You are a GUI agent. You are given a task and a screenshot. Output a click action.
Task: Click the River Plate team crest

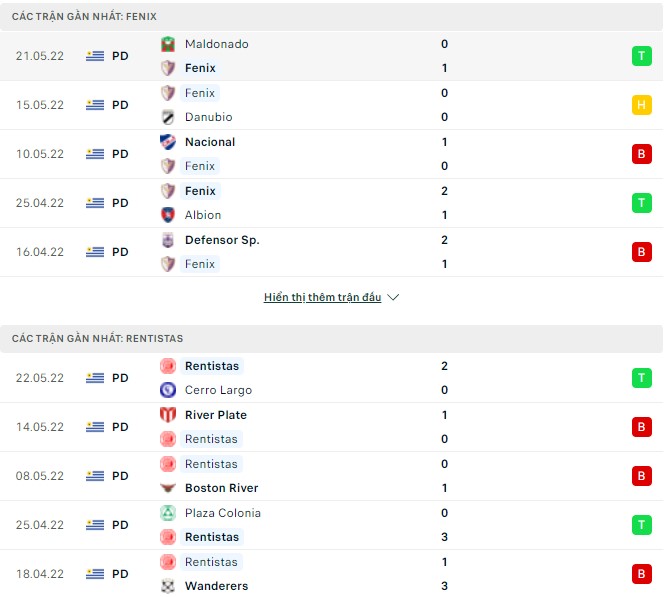168,415
